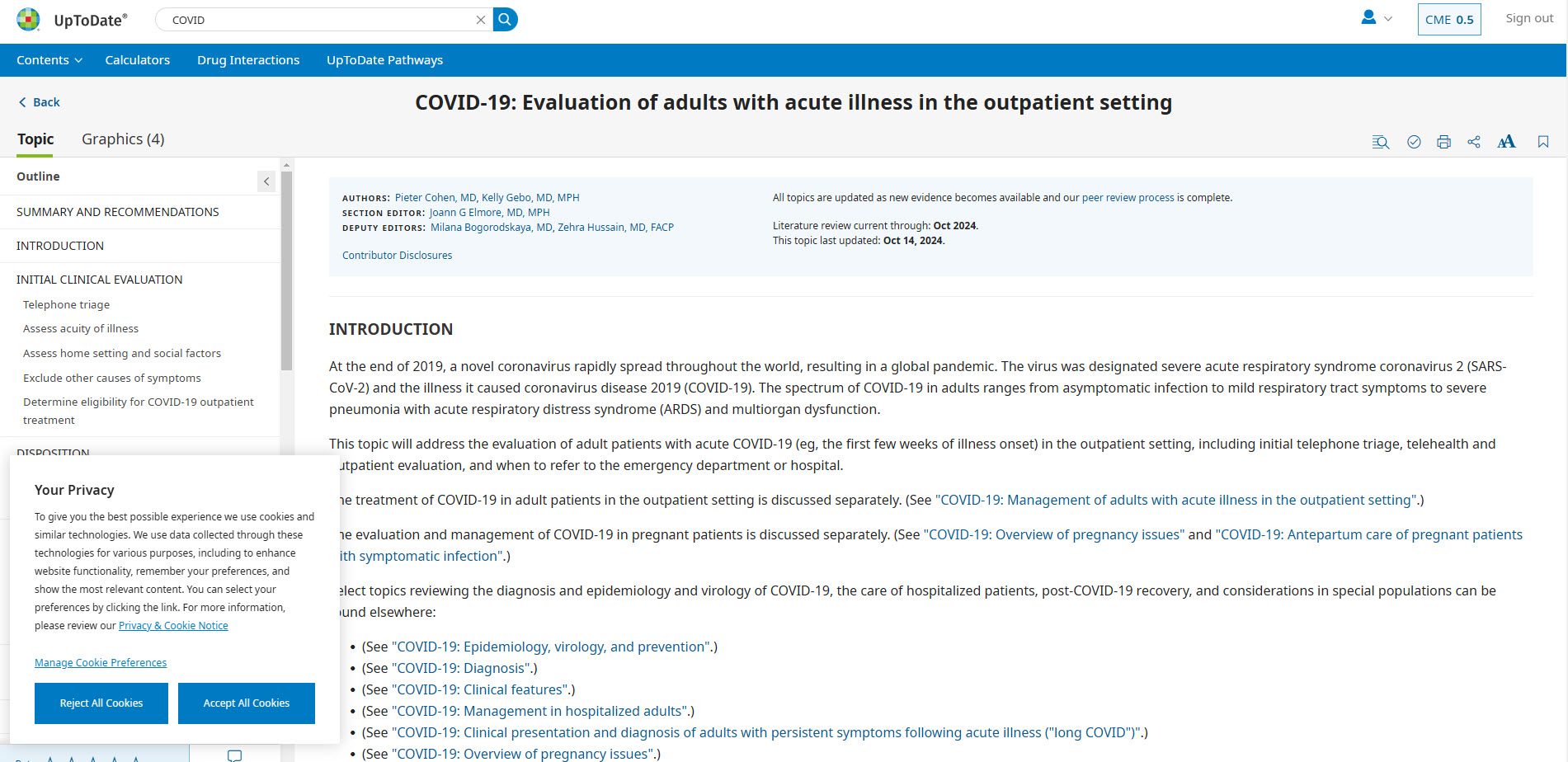1568x762 pixels.
Task: Select Telephone triage in outline
Action: (67, 304)
